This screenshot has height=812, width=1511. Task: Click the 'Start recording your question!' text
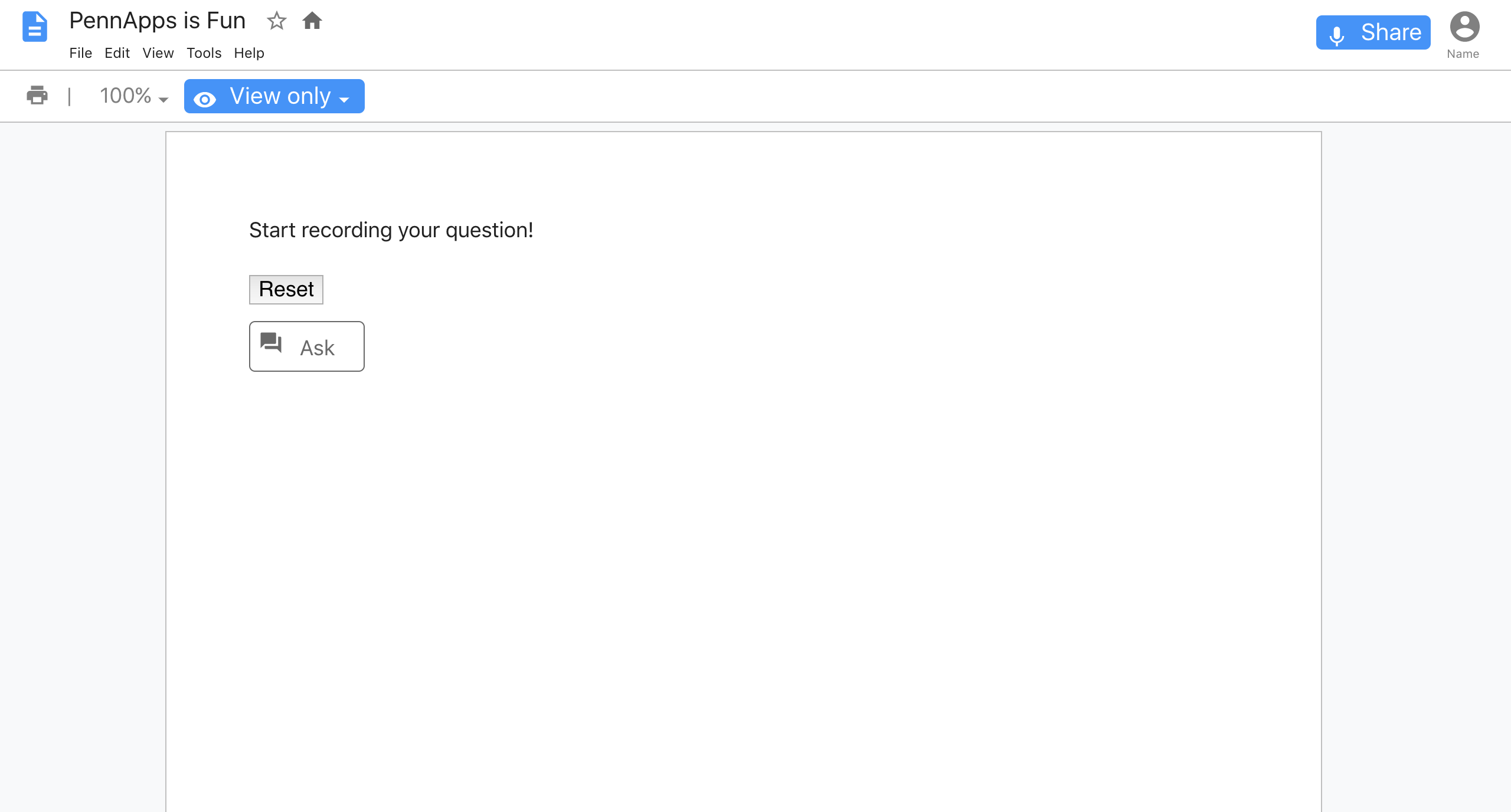(391, 230)
